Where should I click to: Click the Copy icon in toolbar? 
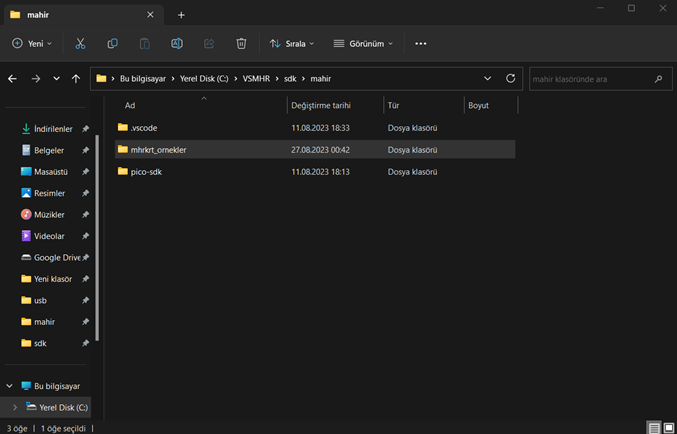(112, 44)
